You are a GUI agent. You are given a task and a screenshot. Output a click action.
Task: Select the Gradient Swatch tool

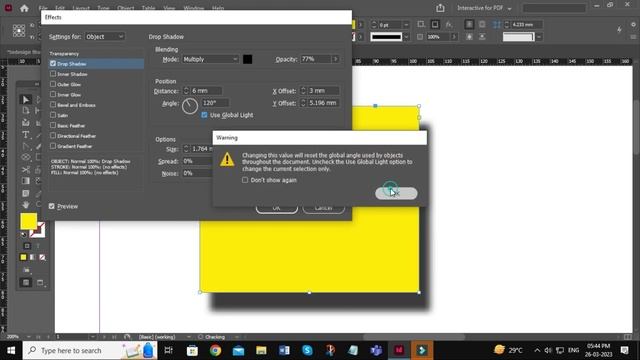click(25, 181)
